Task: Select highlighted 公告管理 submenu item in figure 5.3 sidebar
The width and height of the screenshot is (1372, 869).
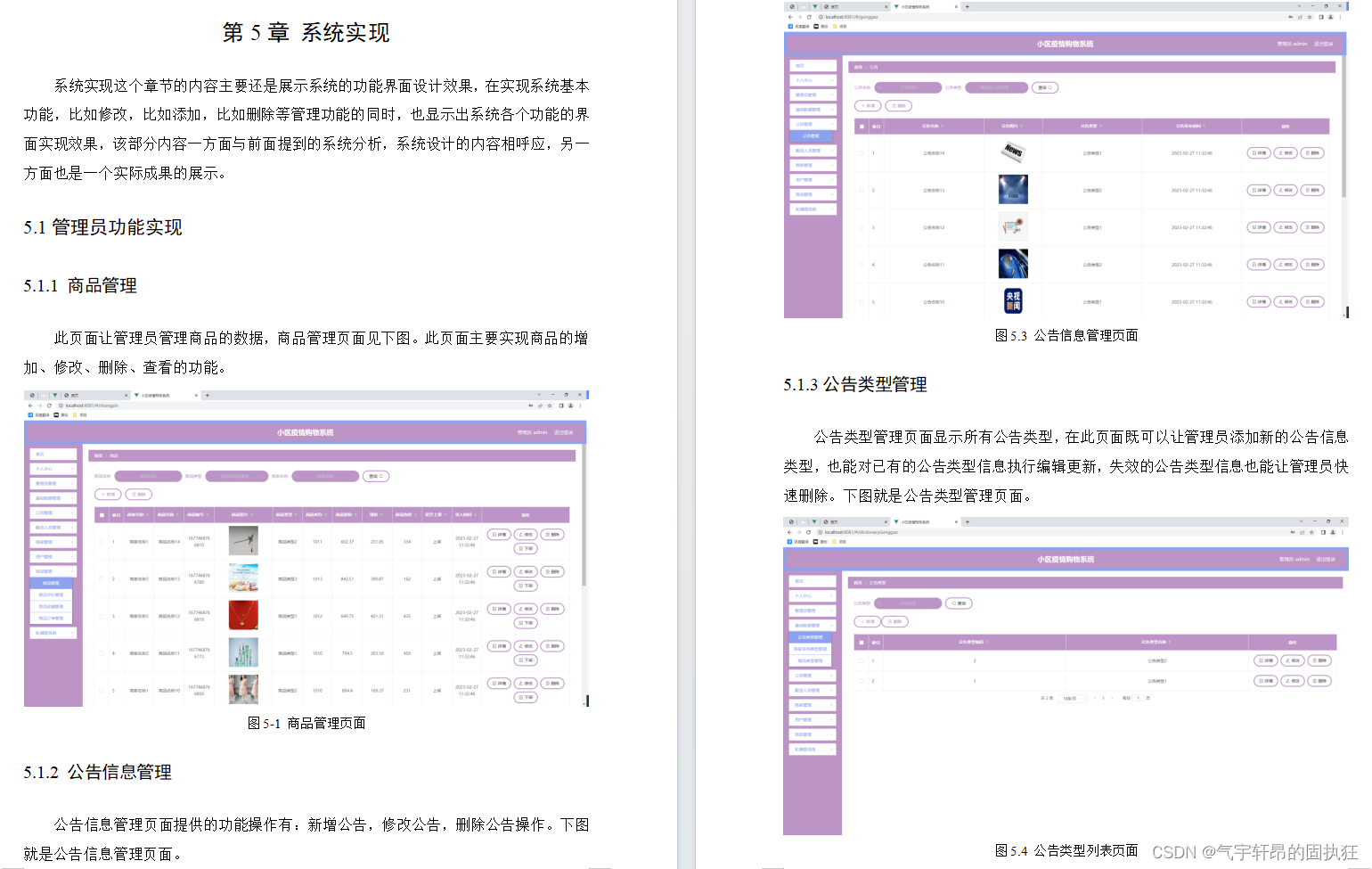Action: click(812, 135)
